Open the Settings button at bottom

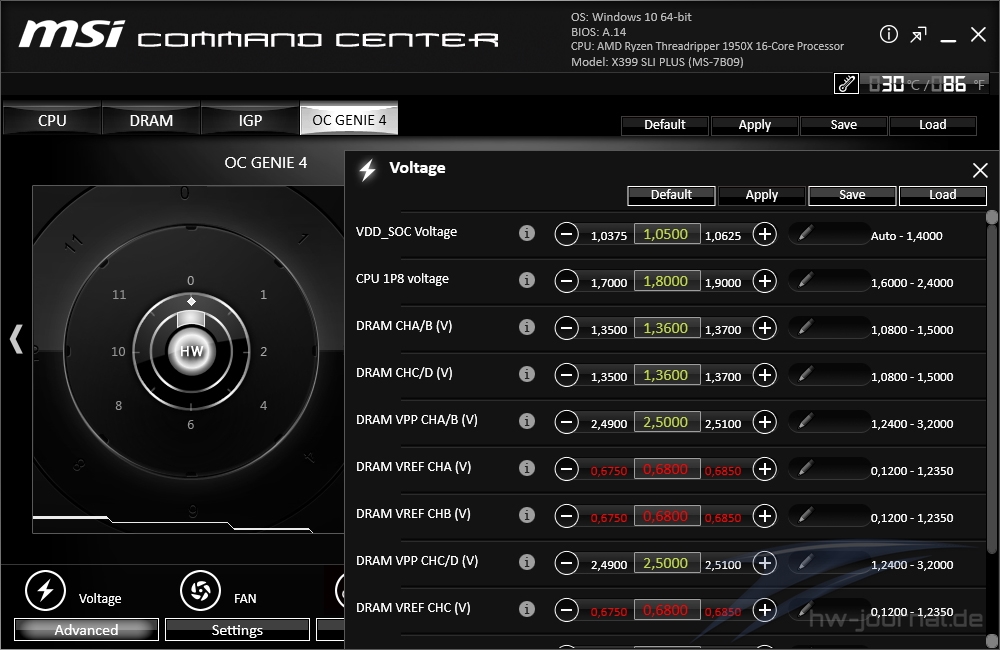(x=237, y=630)
